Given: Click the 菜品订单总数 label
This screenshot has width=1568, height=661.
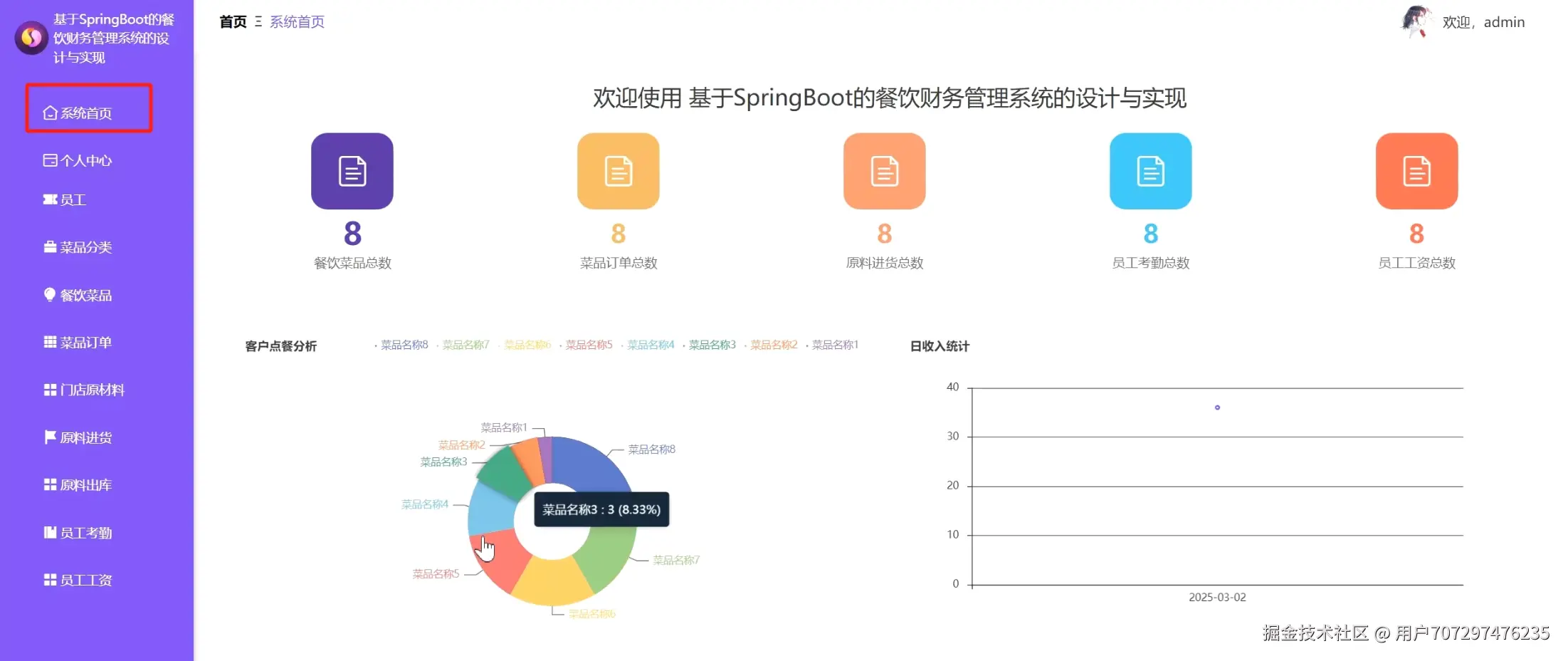Looking at the screenshot, I should coord(619,263).
